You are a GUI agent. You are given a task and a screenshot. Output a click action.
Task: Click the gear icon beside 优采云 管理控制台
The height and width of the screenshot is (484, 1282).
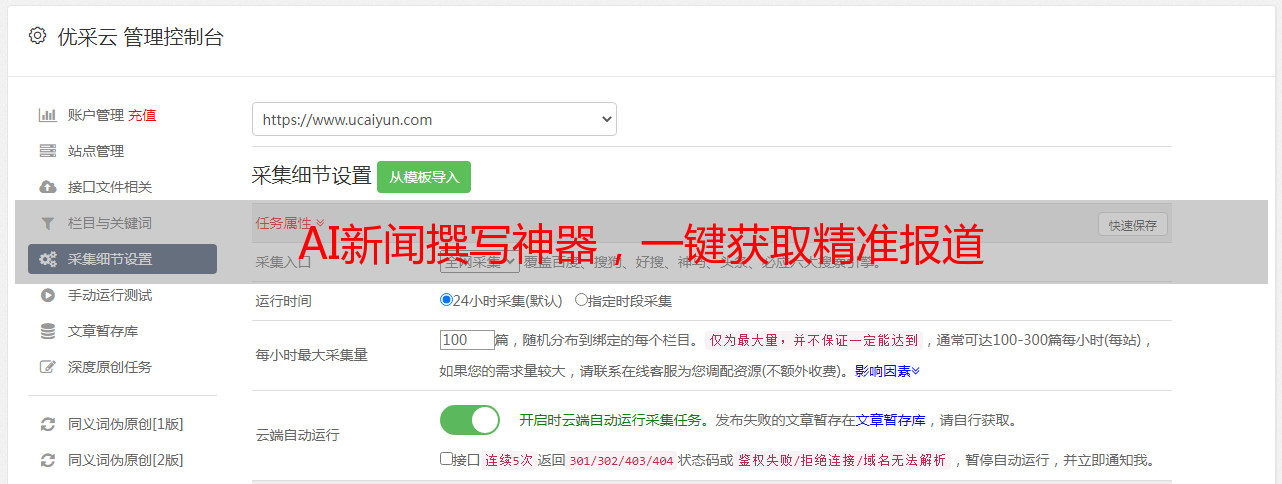pyautogui.click(x=37, y=36)
